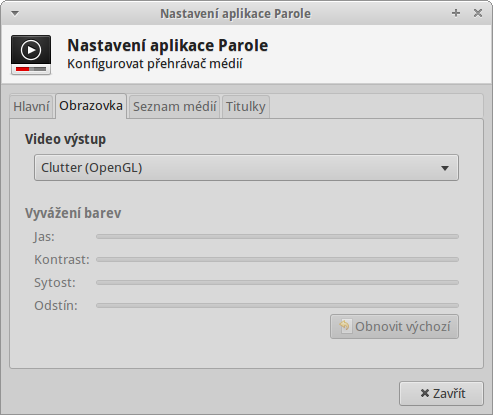Click the X icon on Zavřít button

tap(425, 393)
